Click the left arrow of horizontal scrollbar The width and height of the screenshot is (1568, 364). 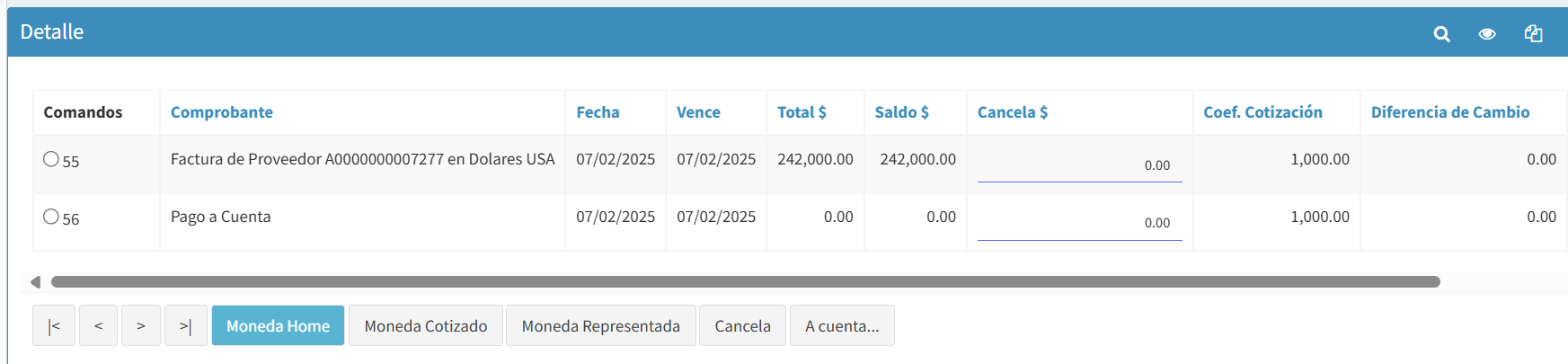click(35, 282)
